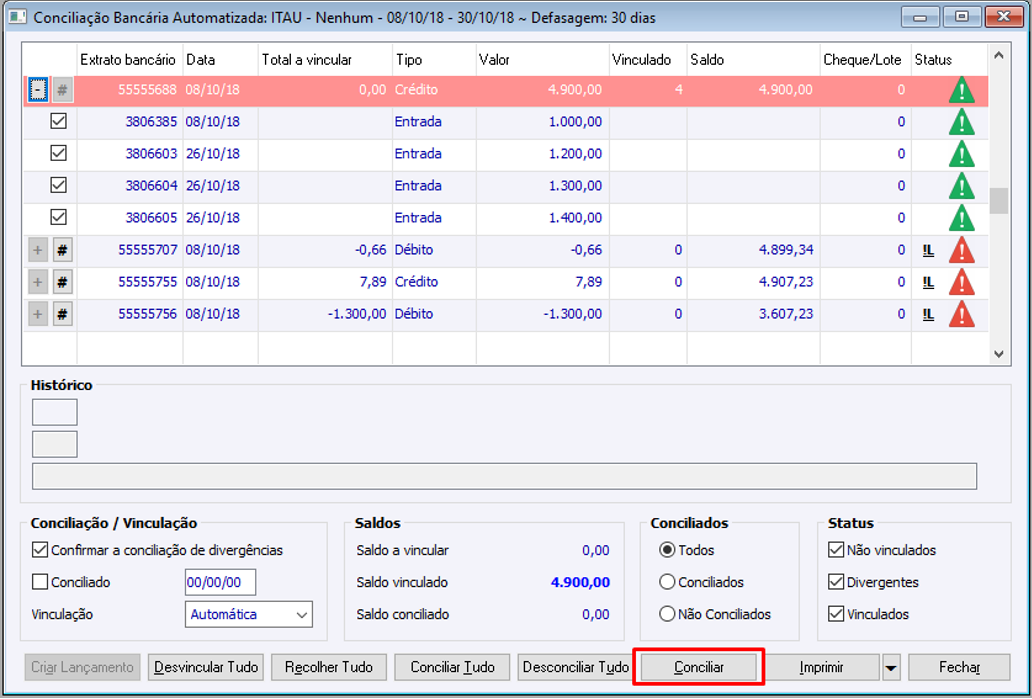Uncheck the entry 3806385 checkbox
This screenshot has width=1032, height=699.
[59, 121]
